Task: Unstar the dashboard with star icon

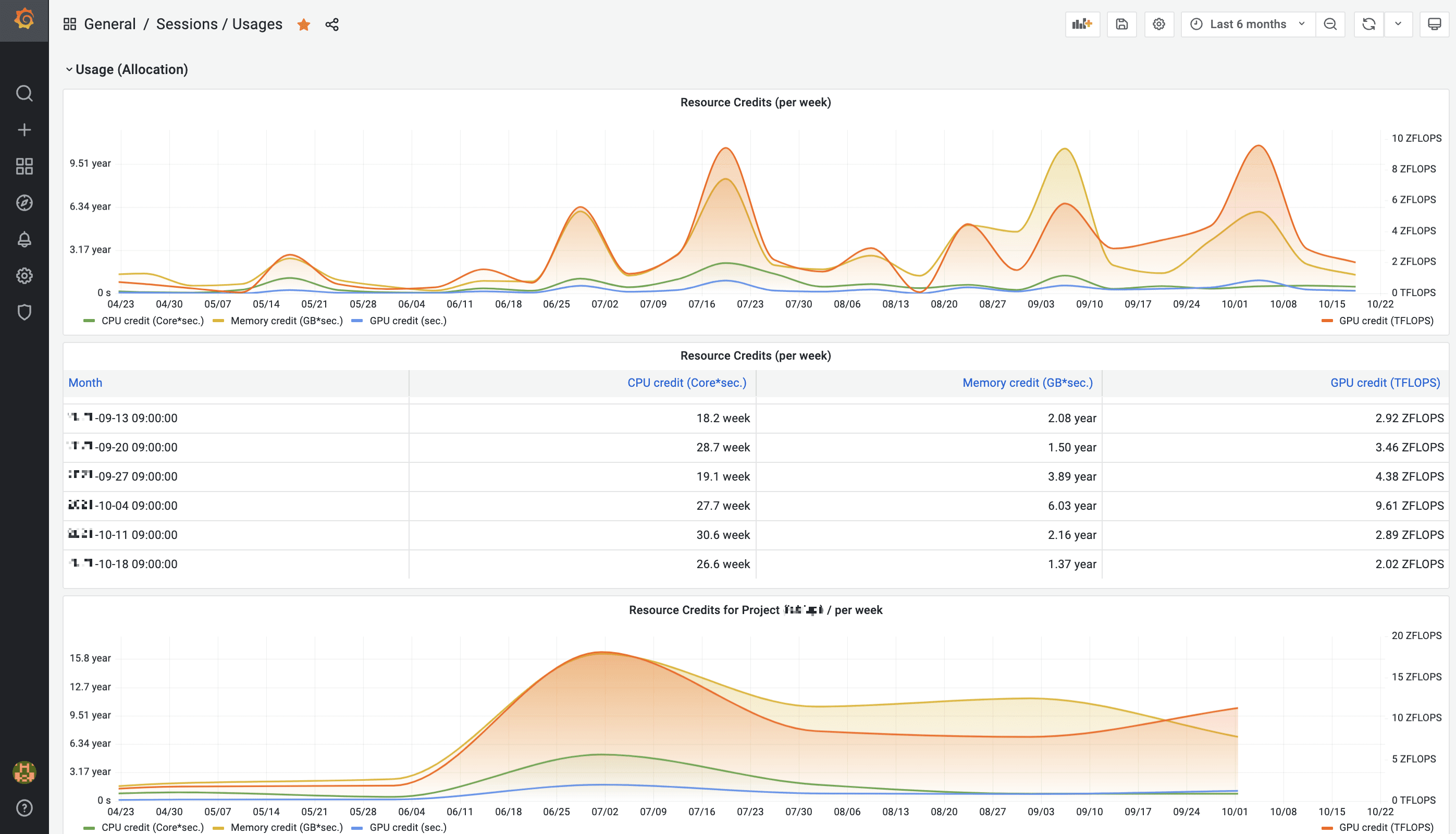Action: (303, 24)
